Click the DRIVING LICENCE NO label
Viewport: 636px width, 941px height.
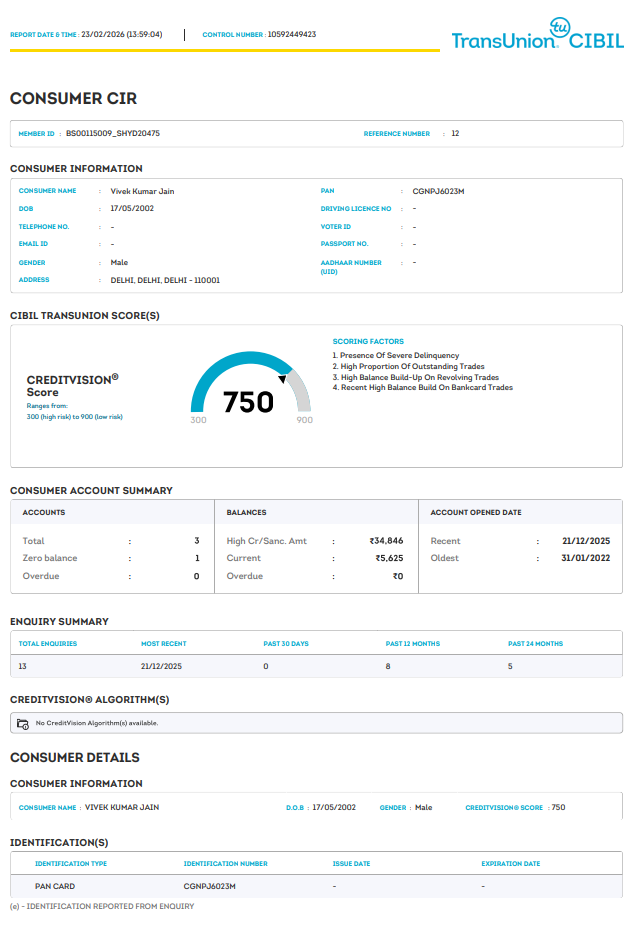(356, 209)
